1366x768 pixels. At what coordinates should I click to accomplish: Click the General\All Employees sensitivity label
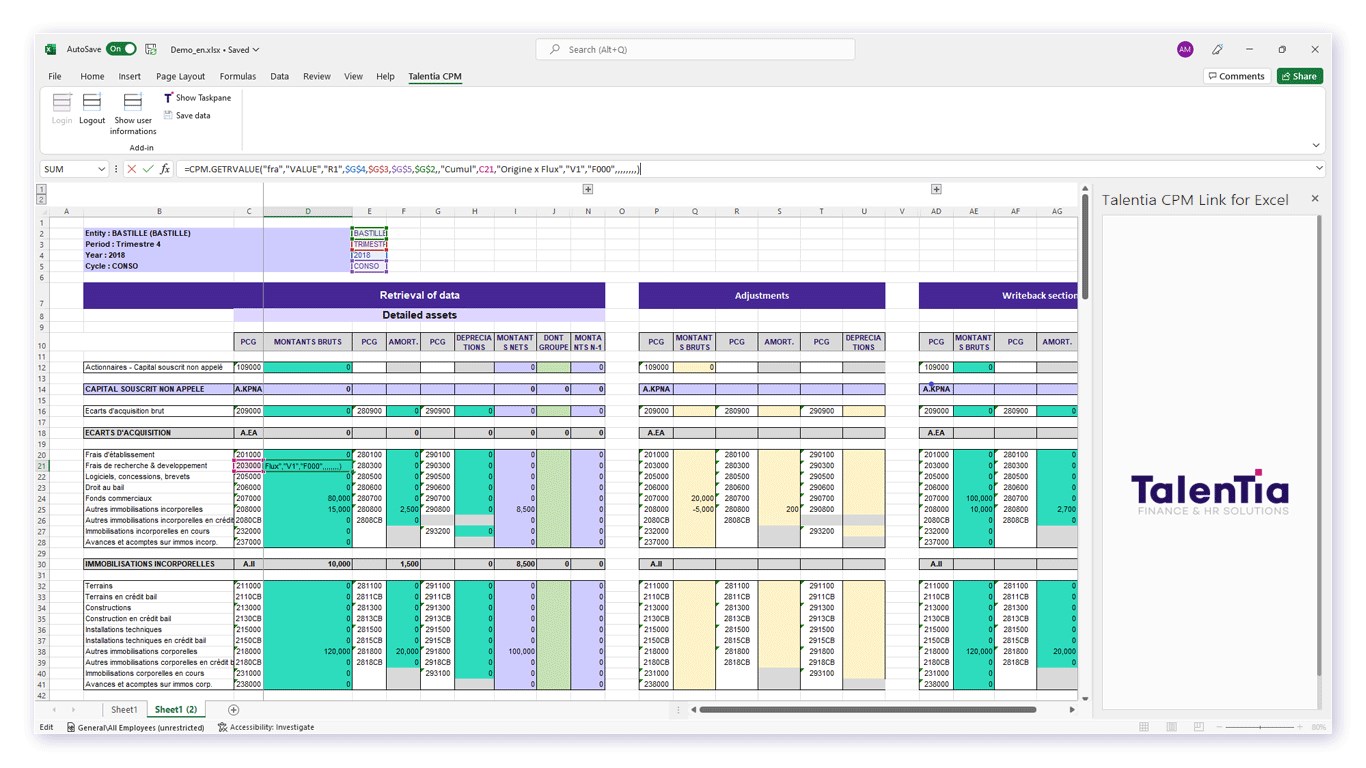coord(135,727)
